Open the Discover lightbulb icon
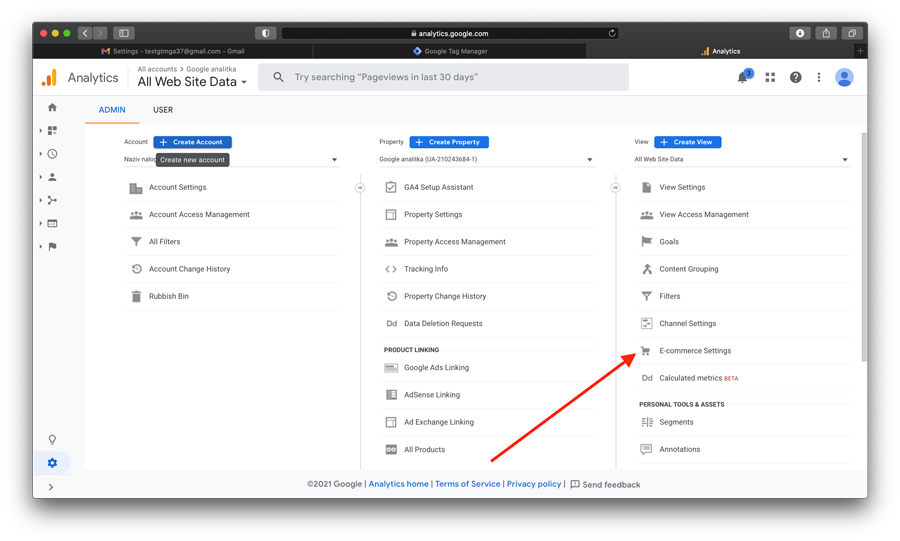 coord(52,440)
